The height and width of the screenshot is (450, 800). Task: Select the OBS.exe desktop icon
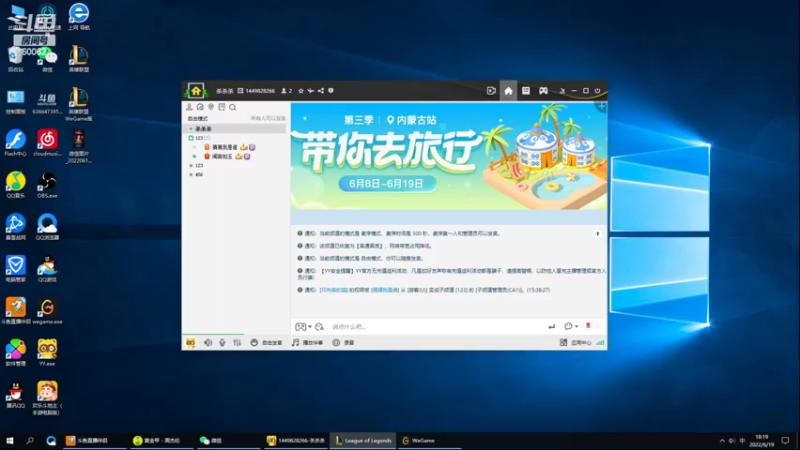47,185
